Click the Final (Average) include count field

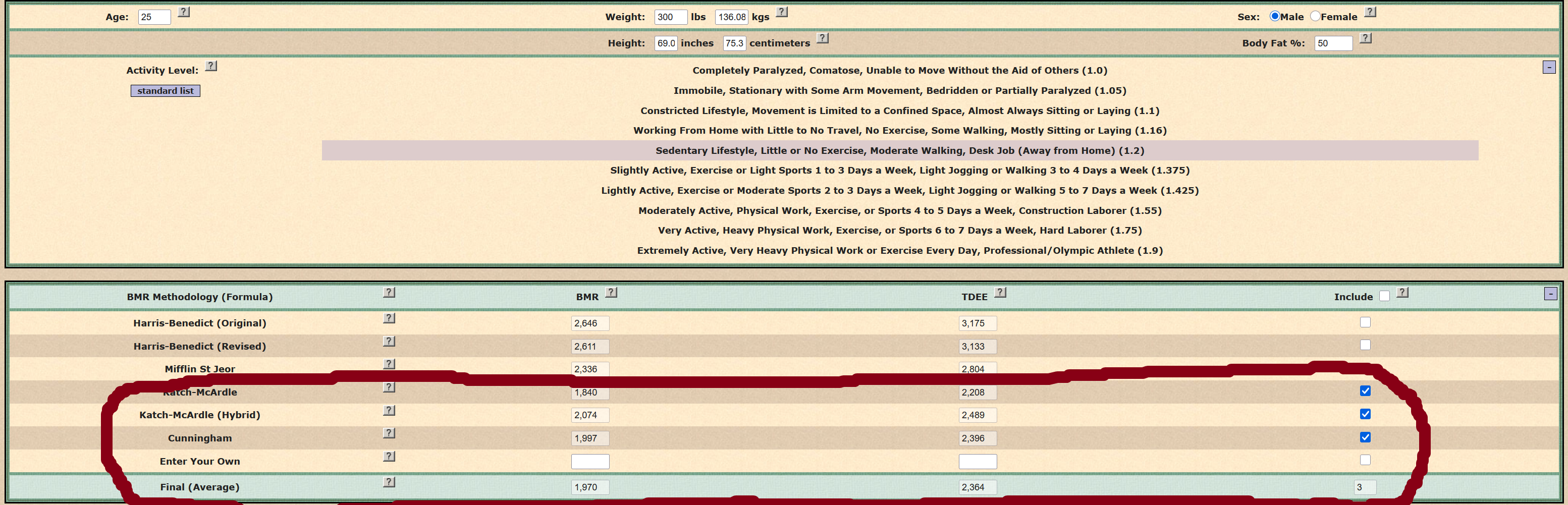pos(1365,487)
